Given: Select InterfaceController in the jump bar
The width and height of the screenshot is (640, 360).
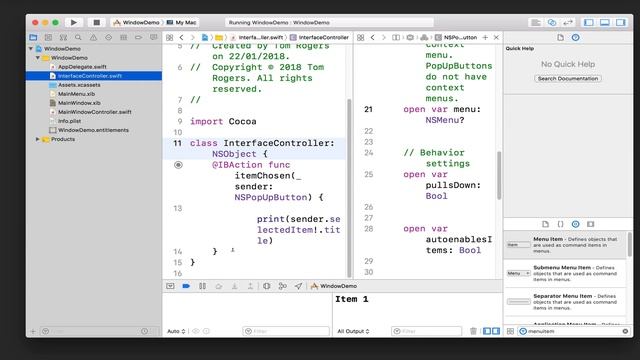Looking at the screenshot, I should tap(320, 38).
